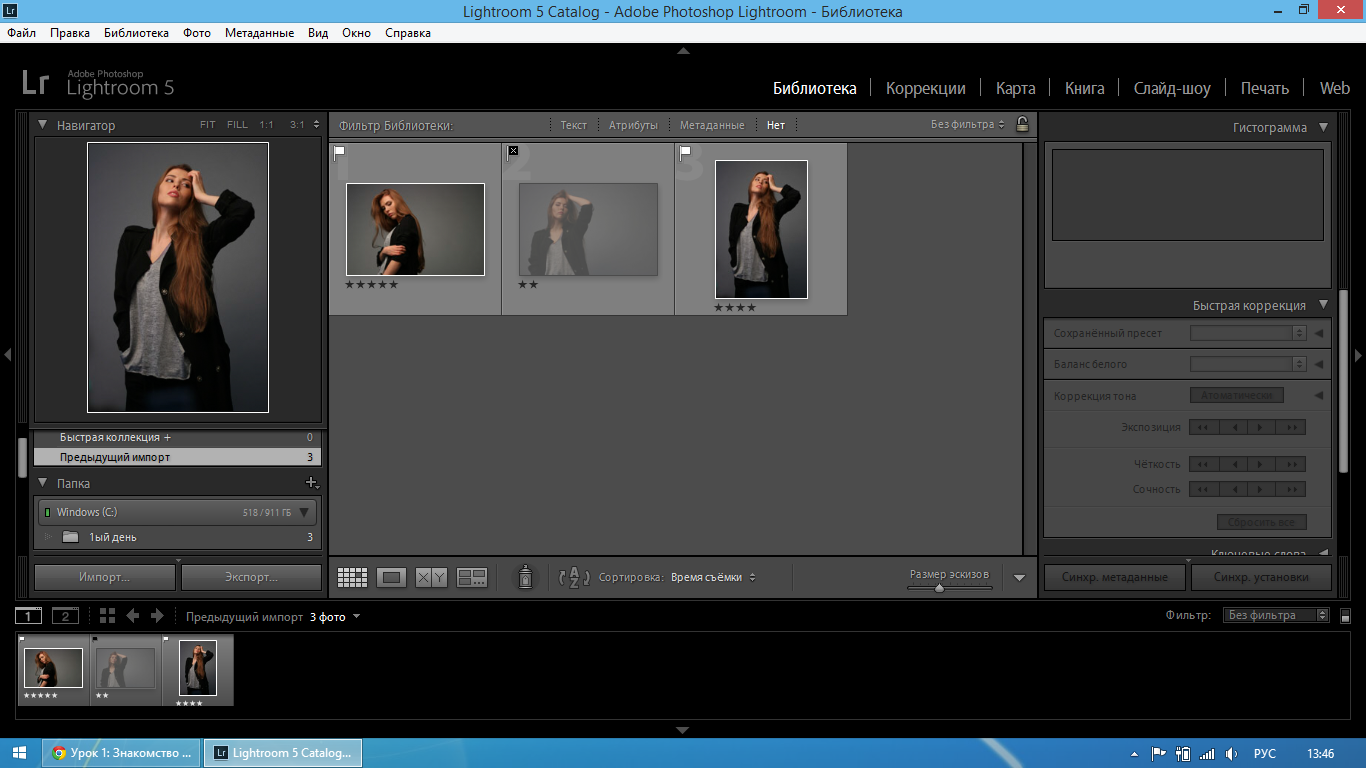Decrease Экспозиция with double left arrow
This screenshot has height=768, width=1366.
pyautogui.click(x=1203, y=427)
